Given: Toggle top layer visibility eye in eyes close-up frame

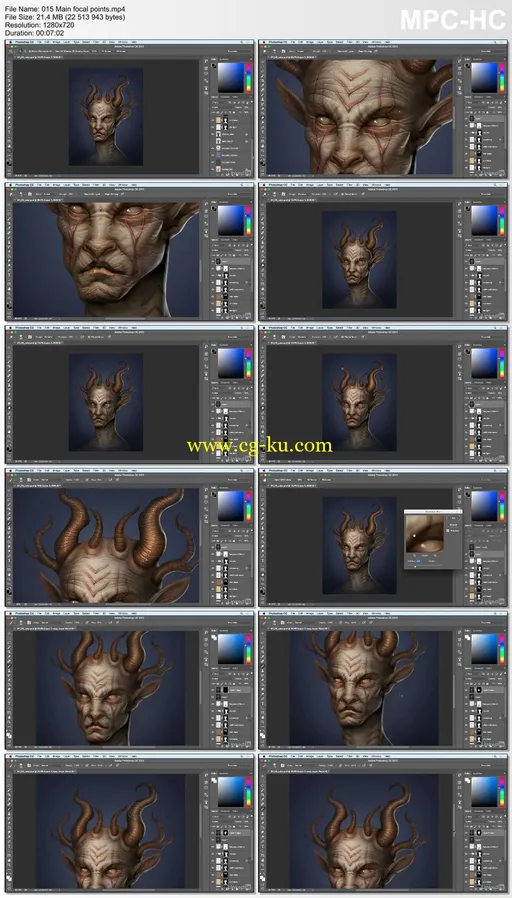Looking at the screenshot, I should 466,119.
